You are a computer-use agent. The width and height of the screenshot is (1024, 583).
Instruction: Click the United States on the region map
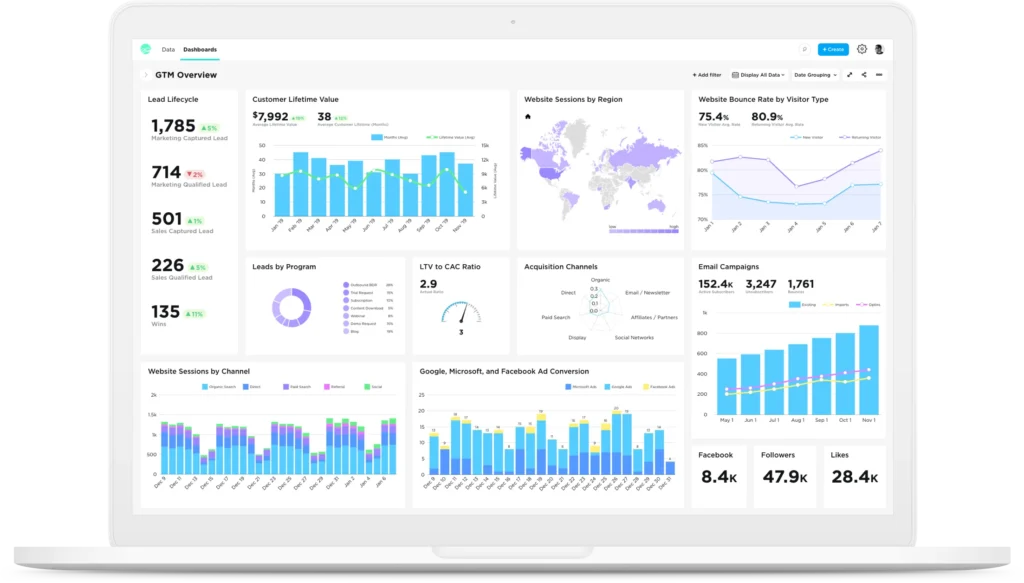click(551, 173)
